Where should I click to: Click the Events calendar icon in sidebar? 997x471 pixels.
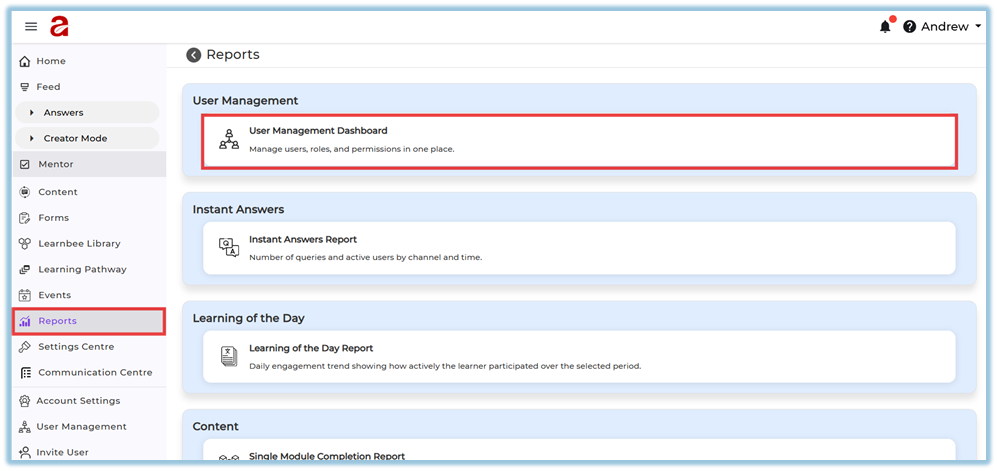coord(25,295)
